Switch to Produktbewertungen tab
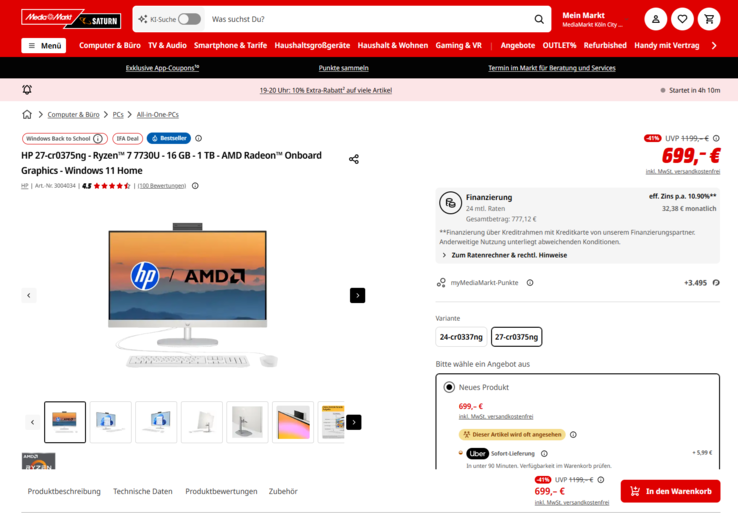The height and width of the screenshot is (513, 738). click(x=221, y=491)
